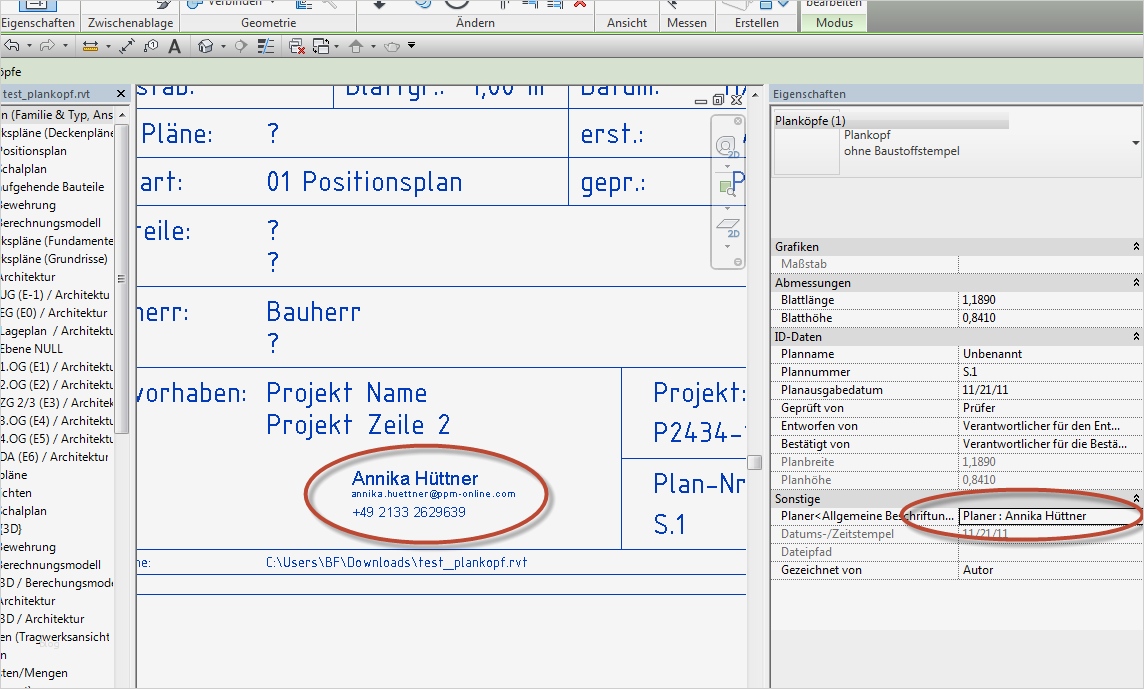Viewport: 1144px width, 689px height.
Task: Click the gray house arrow icon
Action: [356, 46]
